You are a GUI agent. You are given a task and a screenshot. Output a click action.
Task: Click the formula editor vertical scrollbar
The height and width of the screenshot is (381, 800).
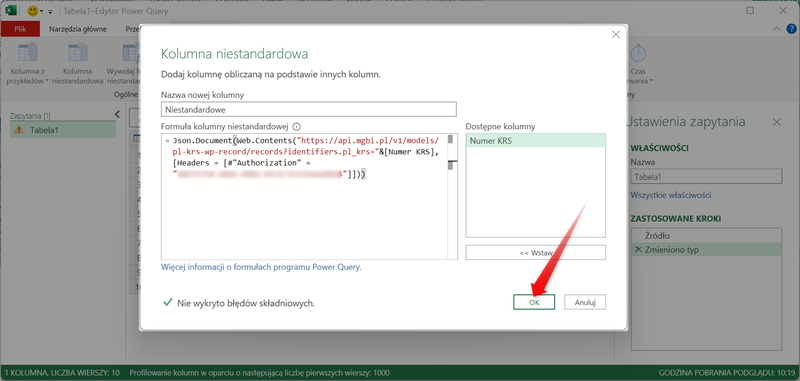pyautogui.click(x=452, y=196)
